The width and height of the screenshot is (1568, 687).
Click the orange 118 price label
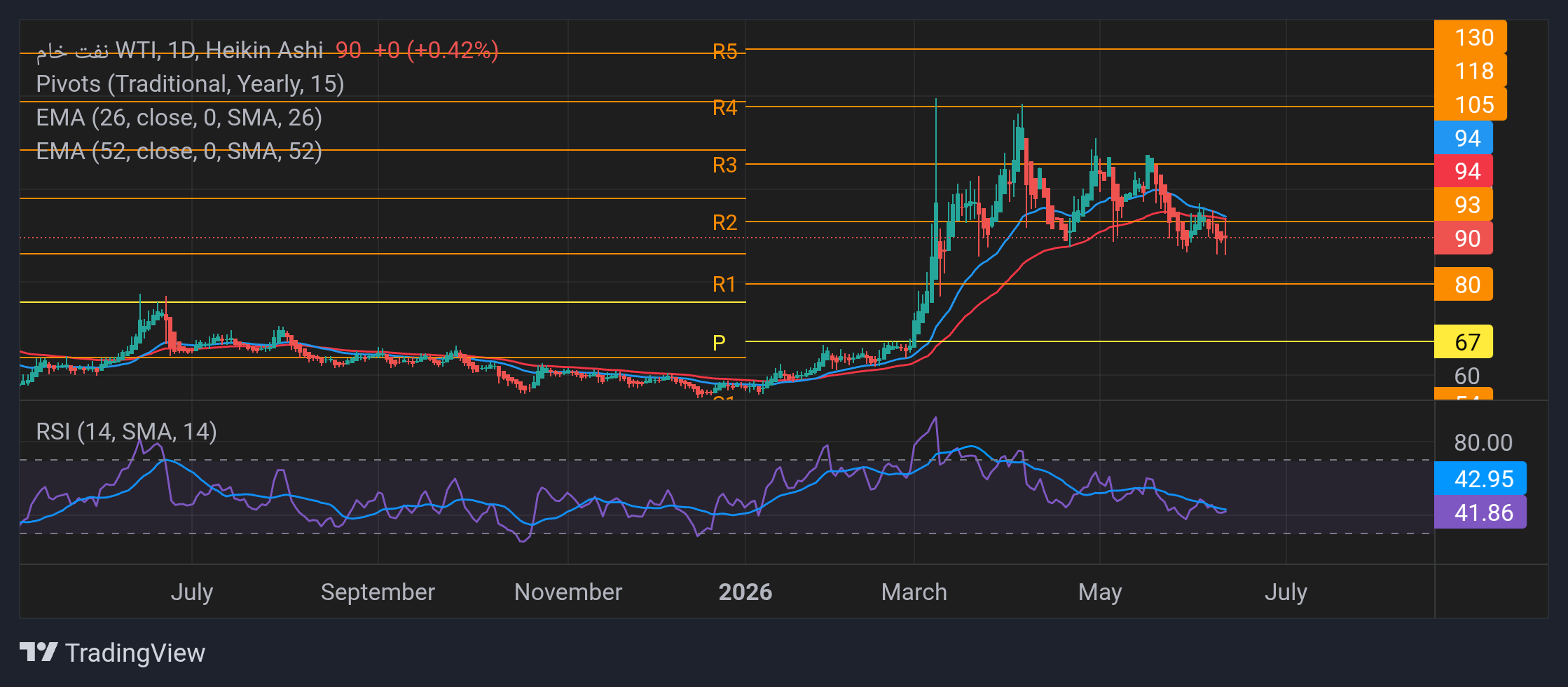[1471, 71]
